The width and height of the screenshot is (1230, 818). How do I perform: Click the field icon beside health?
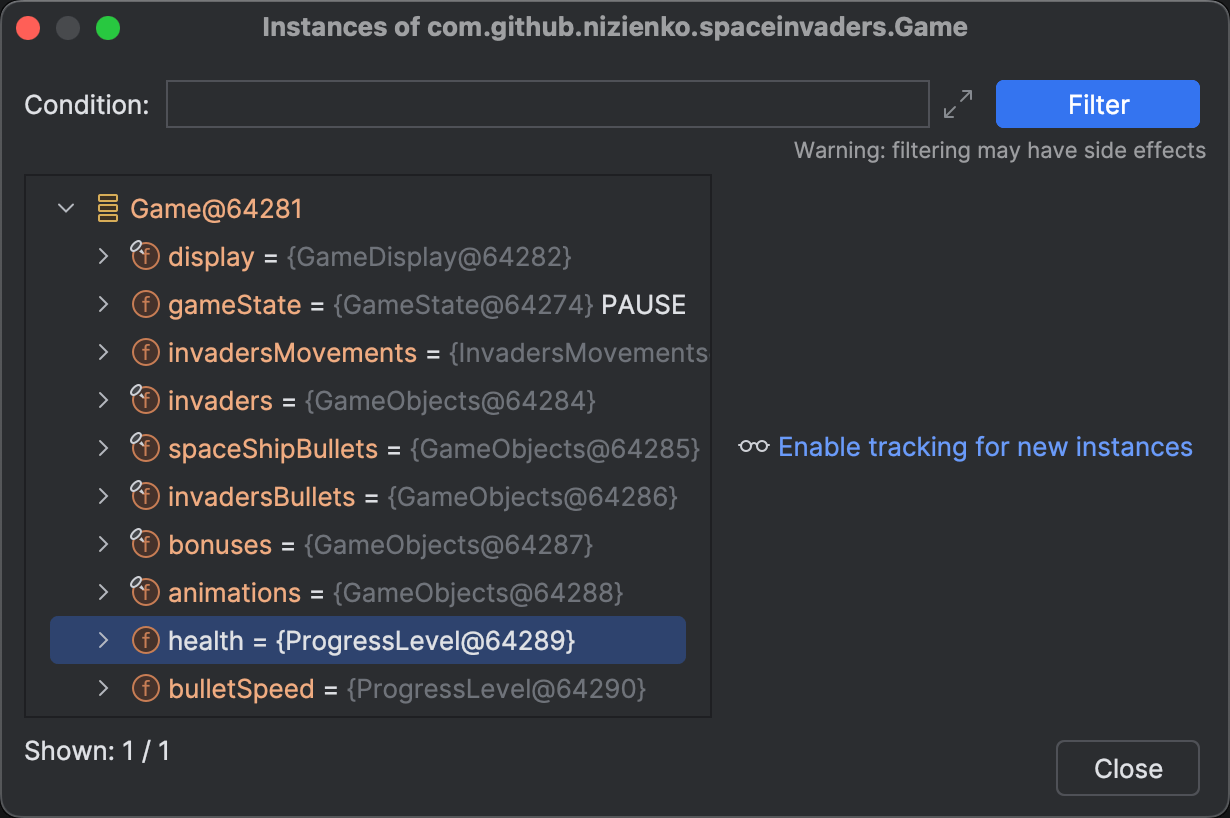(x=146, y=641)
